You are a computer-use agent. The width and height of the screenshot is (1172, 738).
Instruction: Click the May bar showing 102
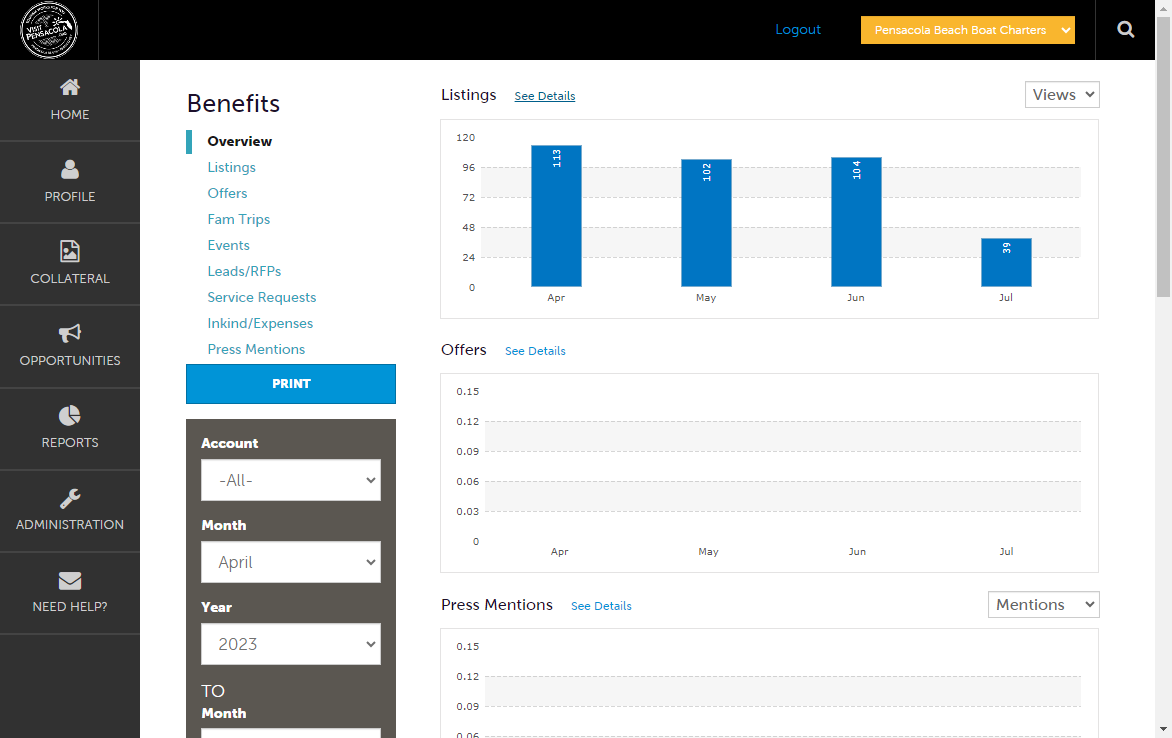tap(706, 223)
